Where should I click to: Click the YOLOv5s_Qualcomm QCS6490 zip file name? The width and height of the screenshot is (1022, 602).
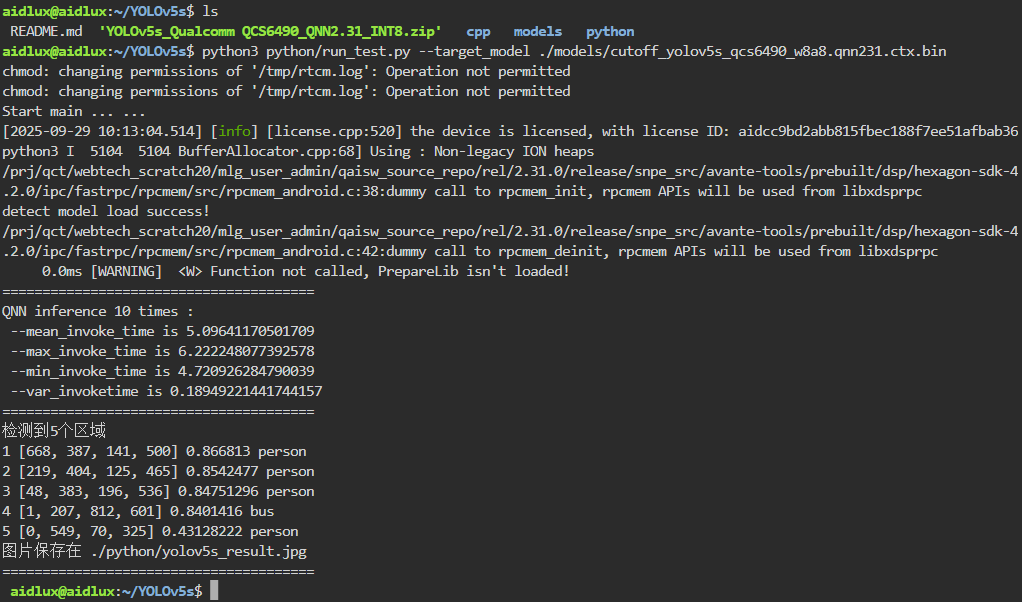(270, 31)
